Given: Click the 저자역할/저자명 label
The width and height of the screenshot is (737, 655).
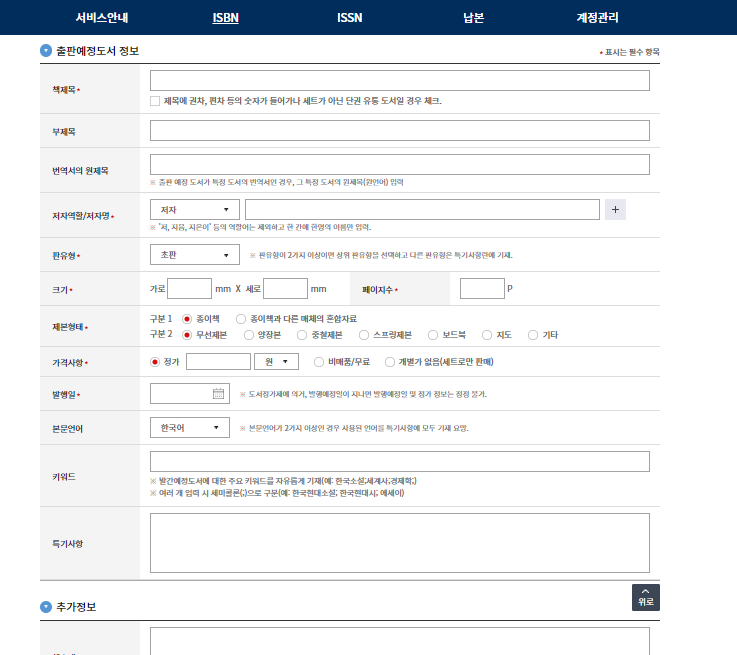Looking at the screenshot, I should point(81,216).
